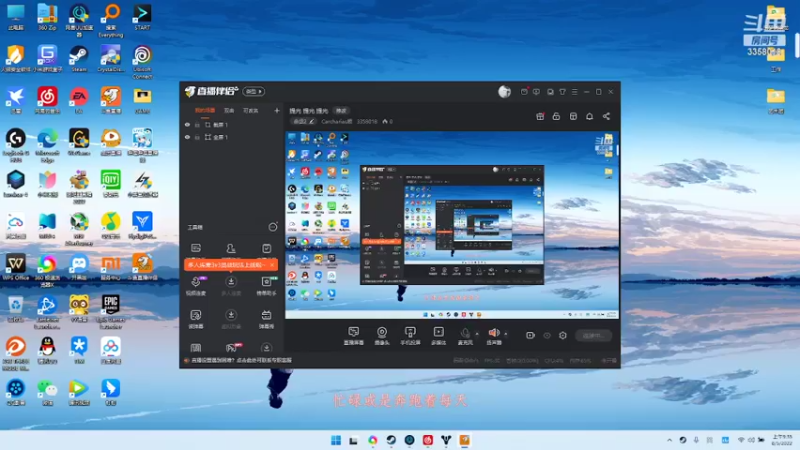
Task: Mute the microphone (麦克风)
Action: click(465, 336)
